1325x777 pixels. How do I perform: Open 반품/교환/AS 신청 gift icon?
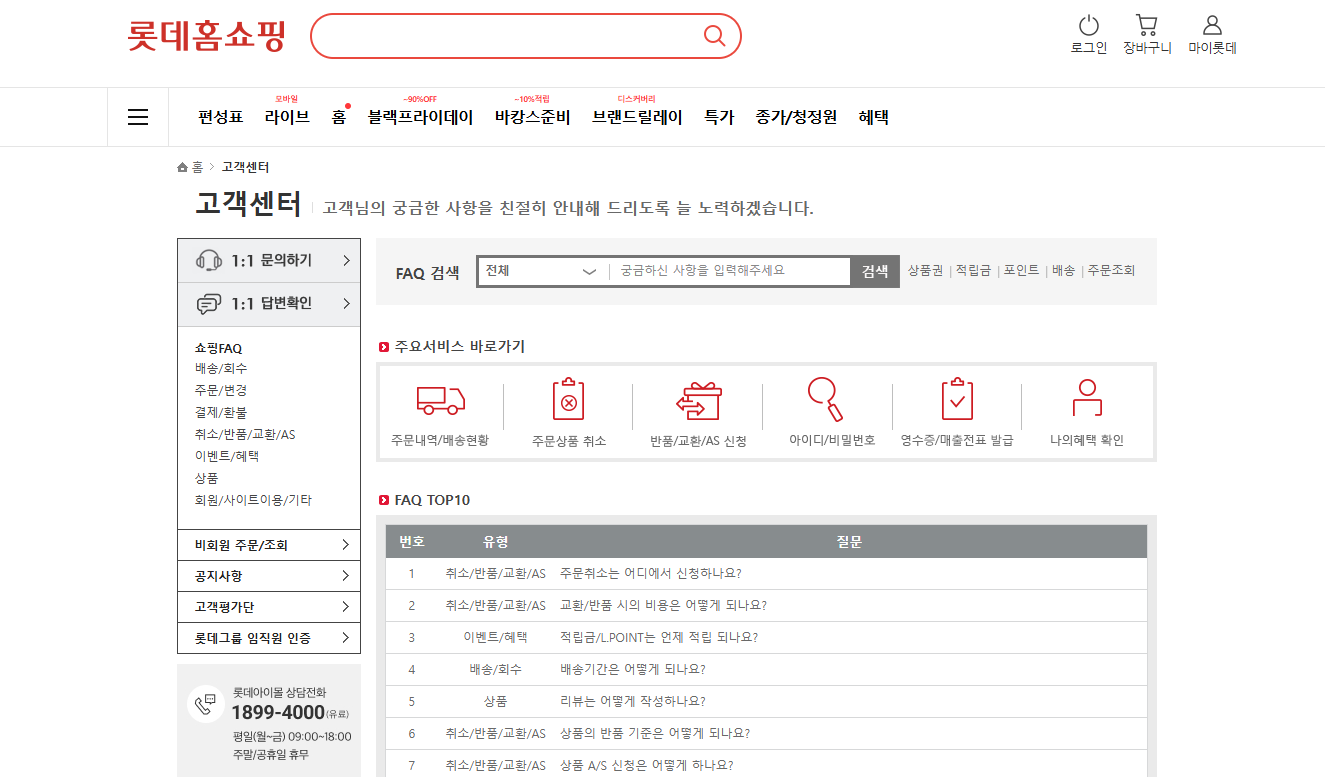pyautogui.click(x=698, y=400)
